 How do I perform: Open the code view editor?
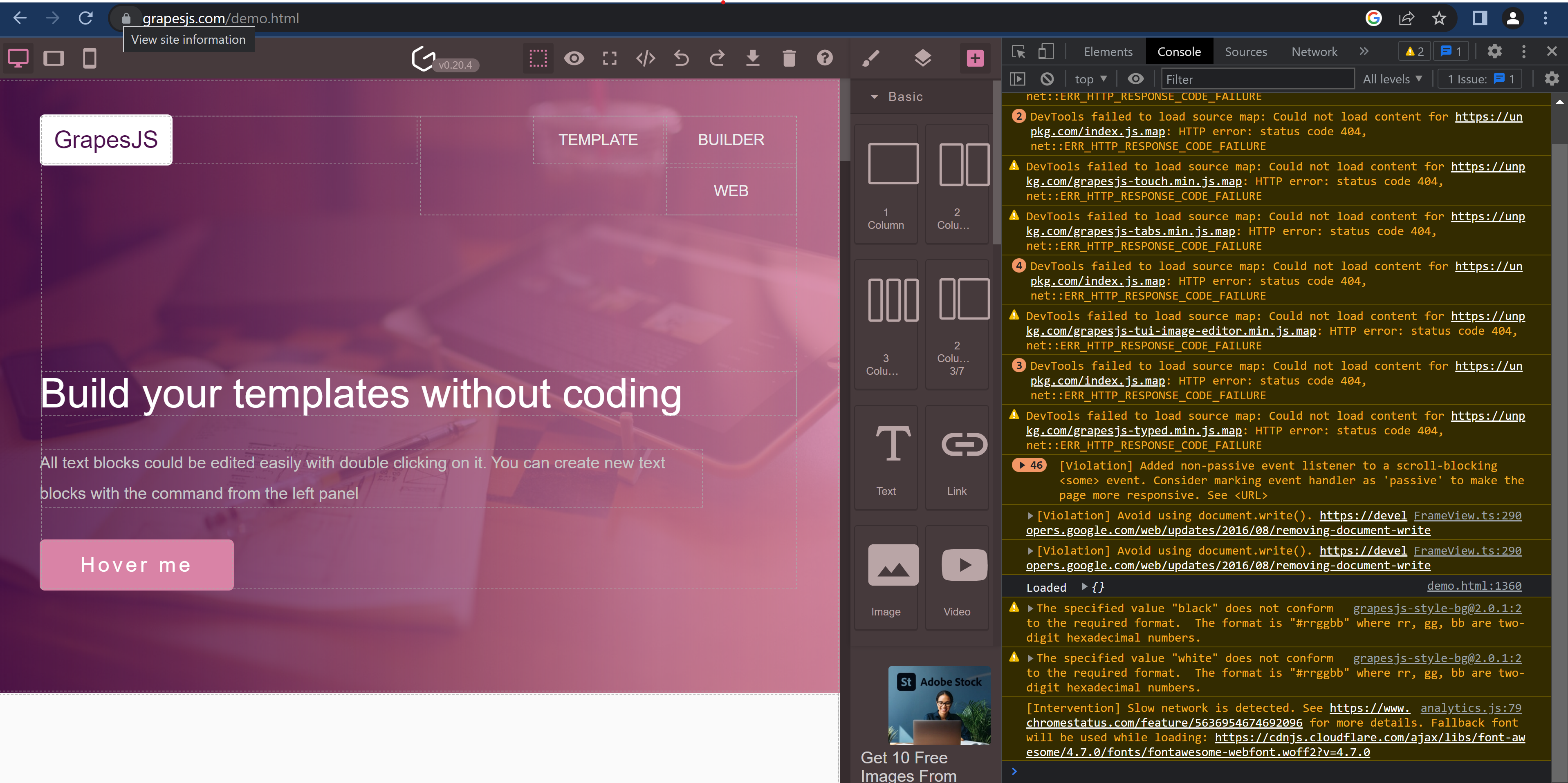645,58
